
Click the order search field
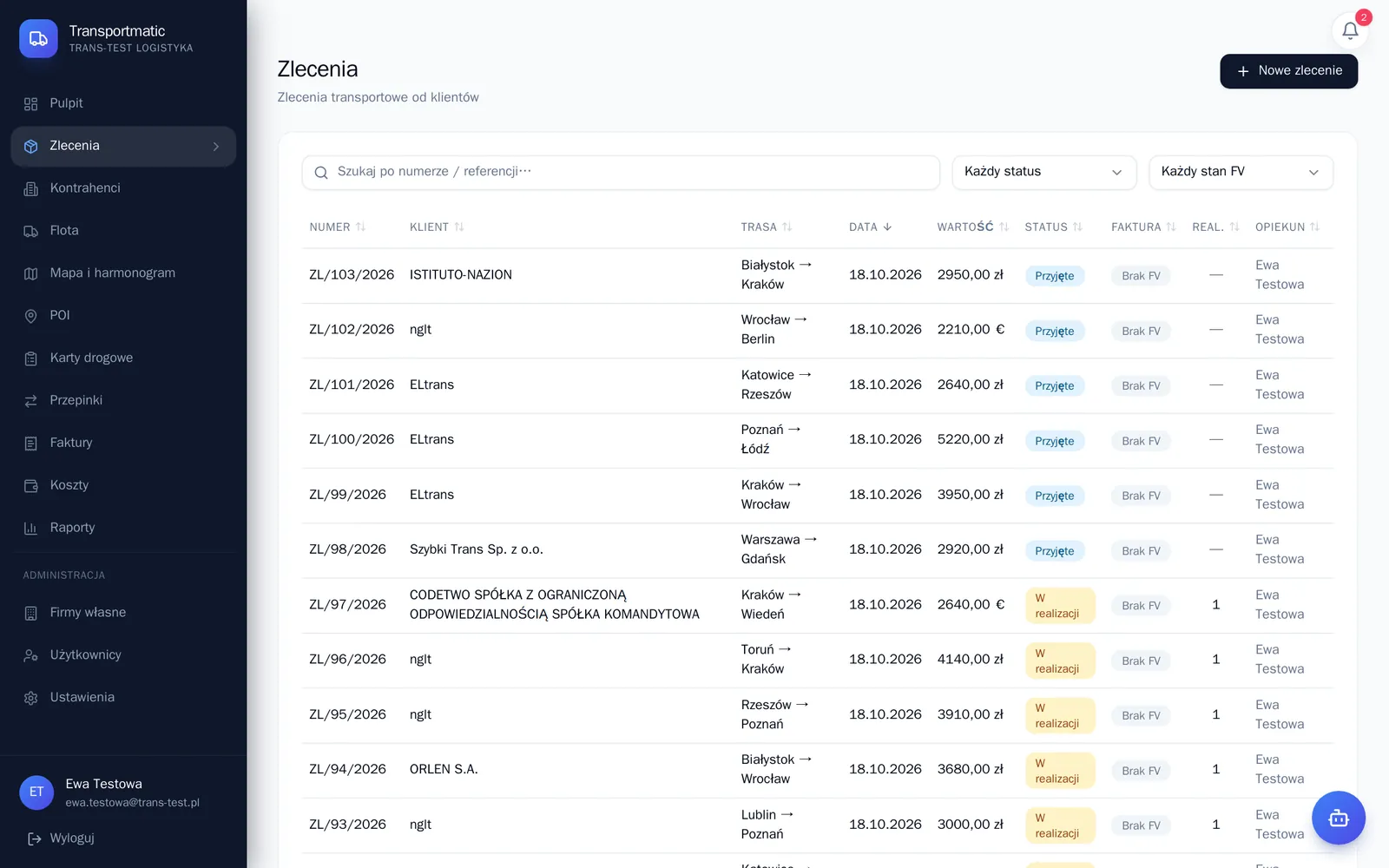coord(621,172)
